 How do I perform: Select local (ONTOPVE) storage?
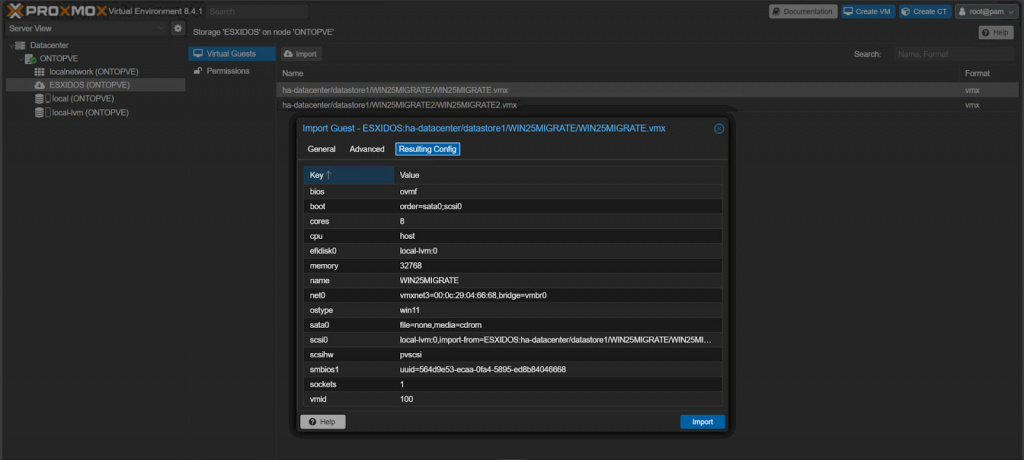click(84, 99)
